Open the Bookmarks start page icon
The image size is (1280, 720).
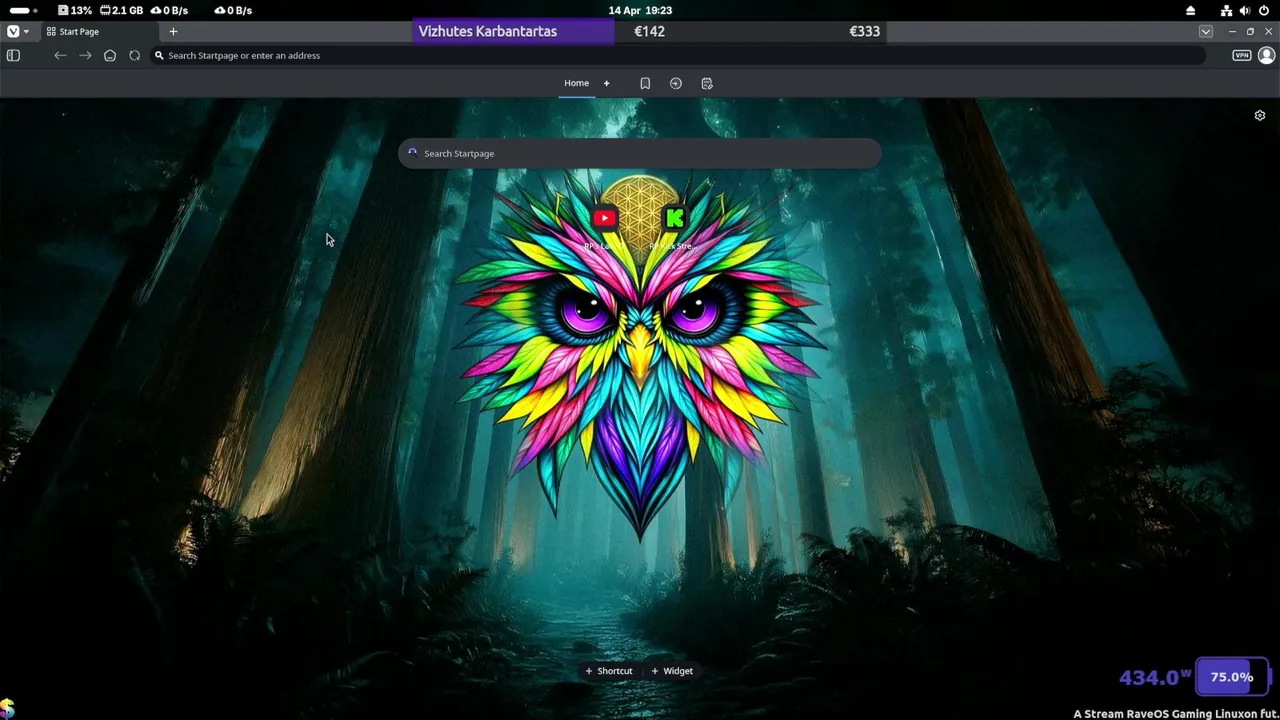coord(645,83)
